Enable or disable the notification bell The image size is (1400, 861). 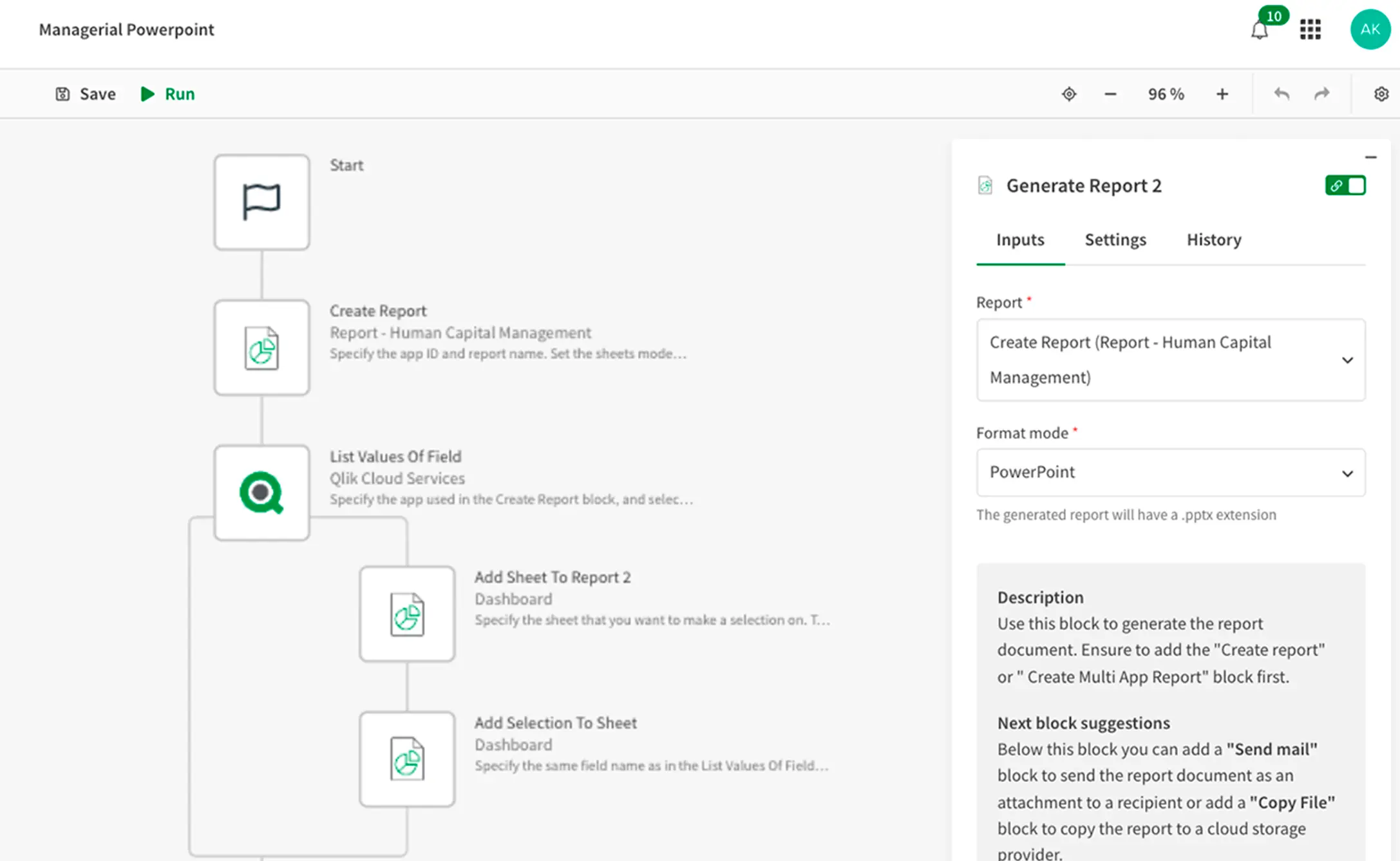1259,27
